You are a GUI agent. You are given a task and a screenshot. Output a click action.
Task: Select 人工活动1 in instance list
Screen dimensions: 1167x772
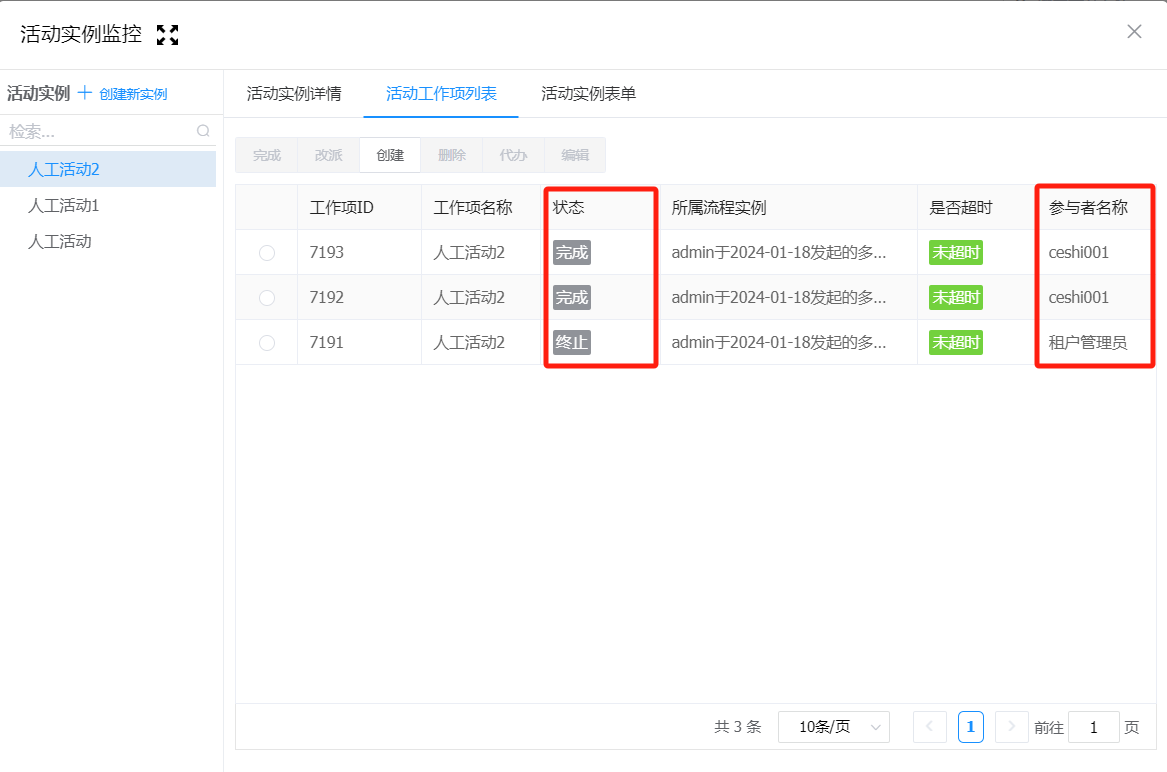(64, 206)
